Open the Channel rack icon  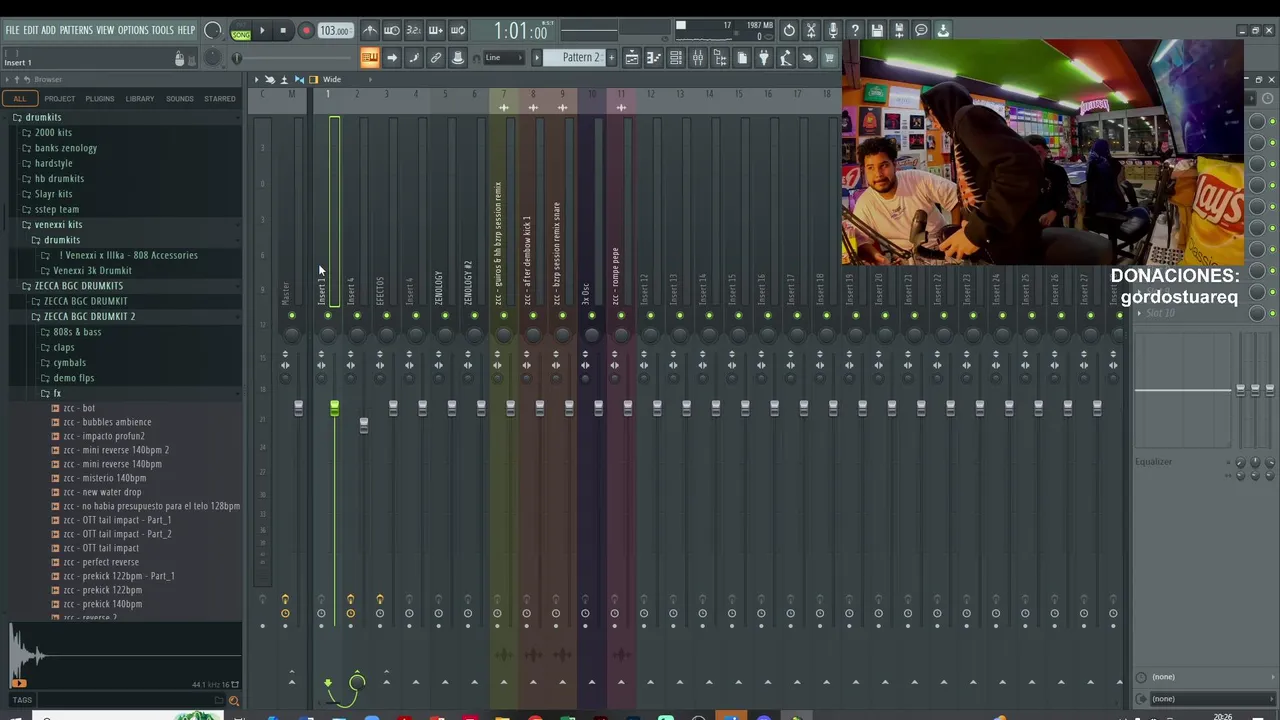(x=676, y=58)
